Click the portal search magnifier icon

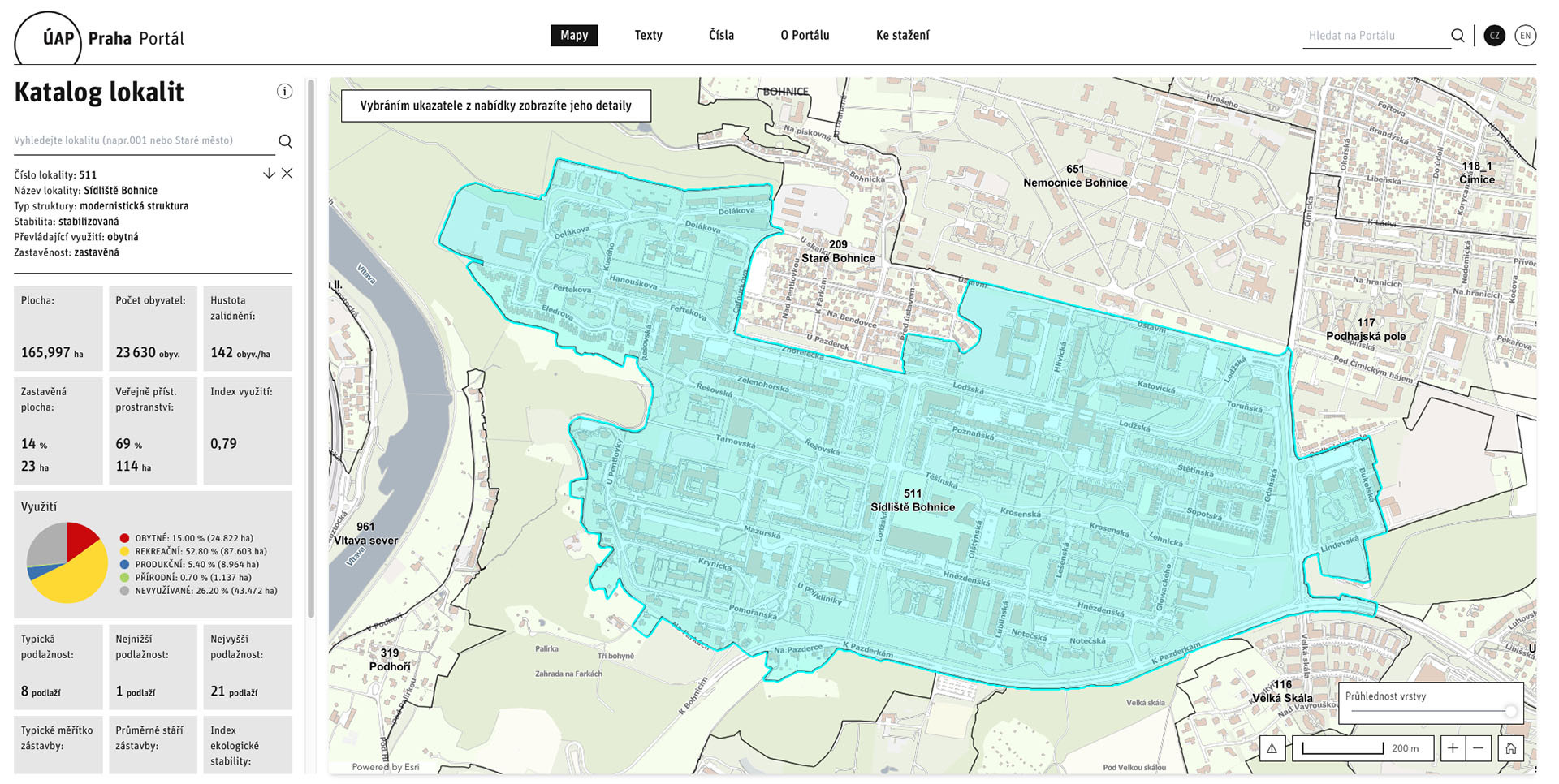point(1458,36)
